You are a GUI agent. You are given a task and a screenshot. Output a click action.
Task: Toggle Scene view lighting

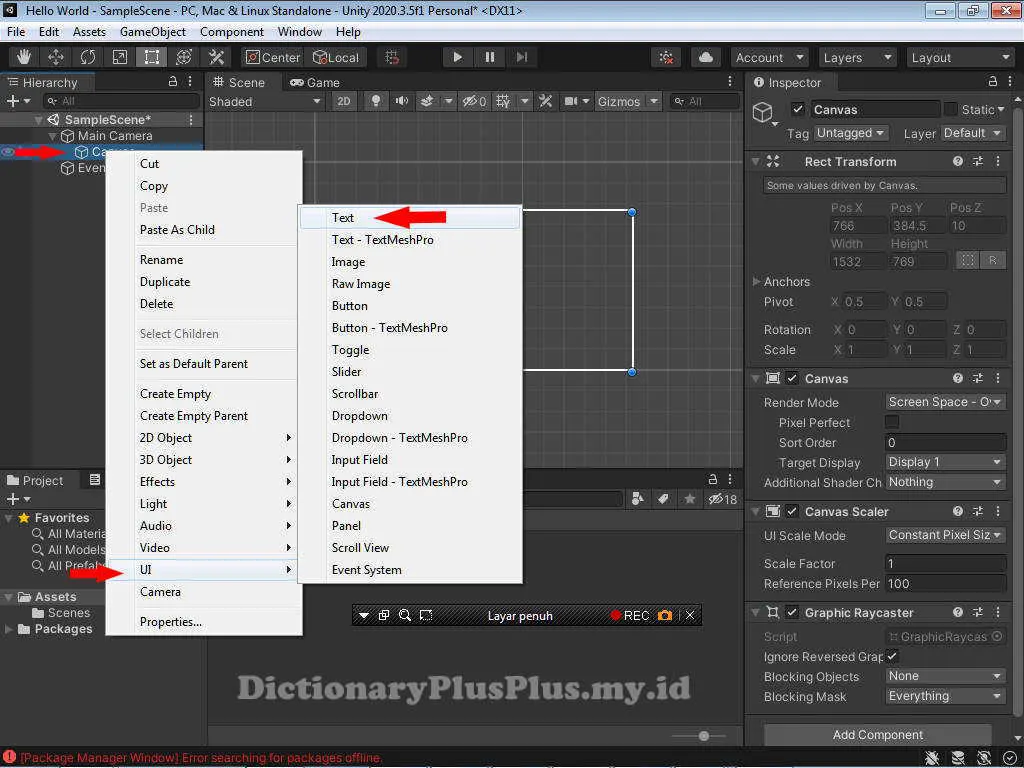376,101
